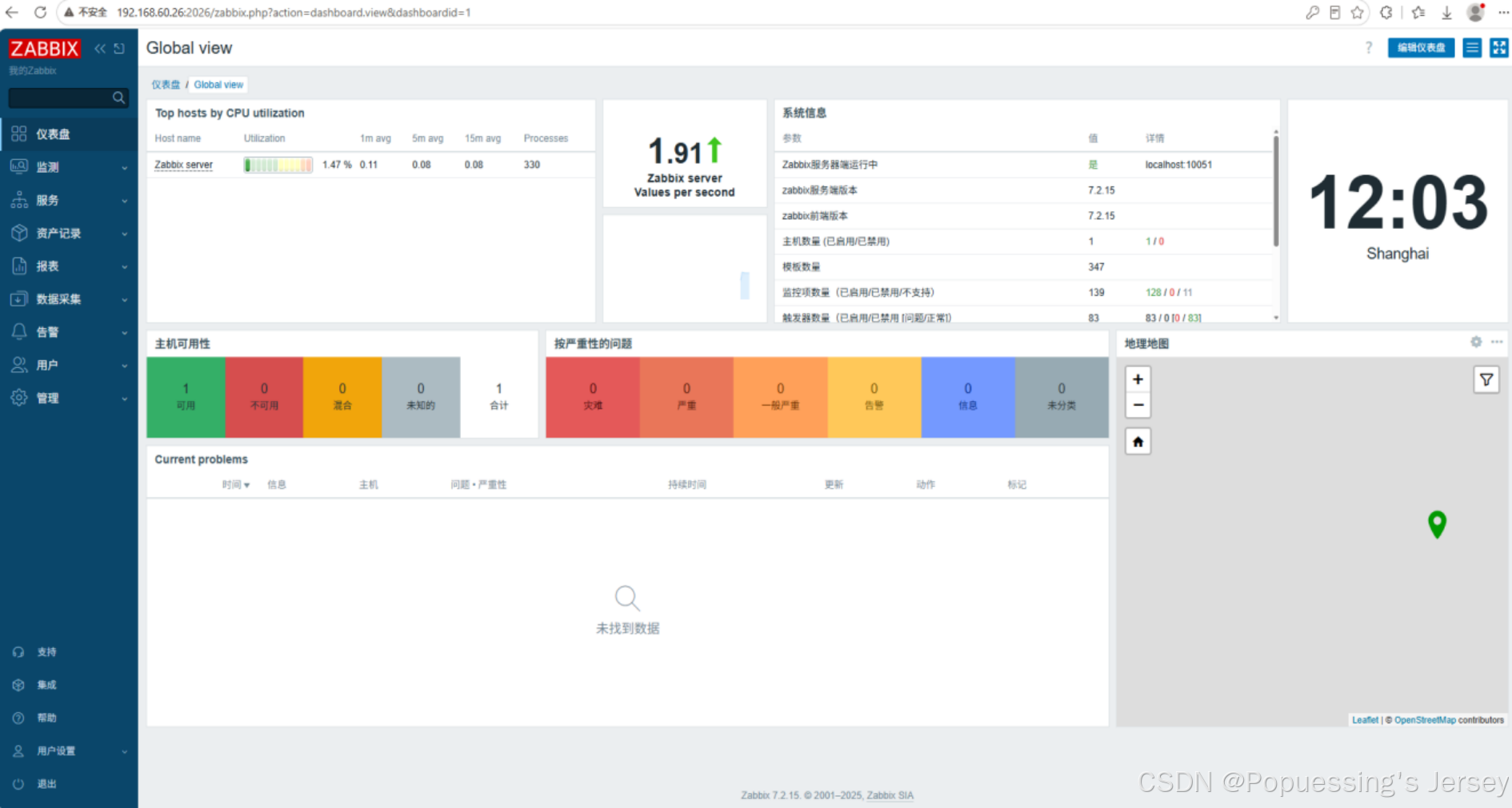Click the blue 信息 severity tile
1512x808 pixels.
point(968,397)
